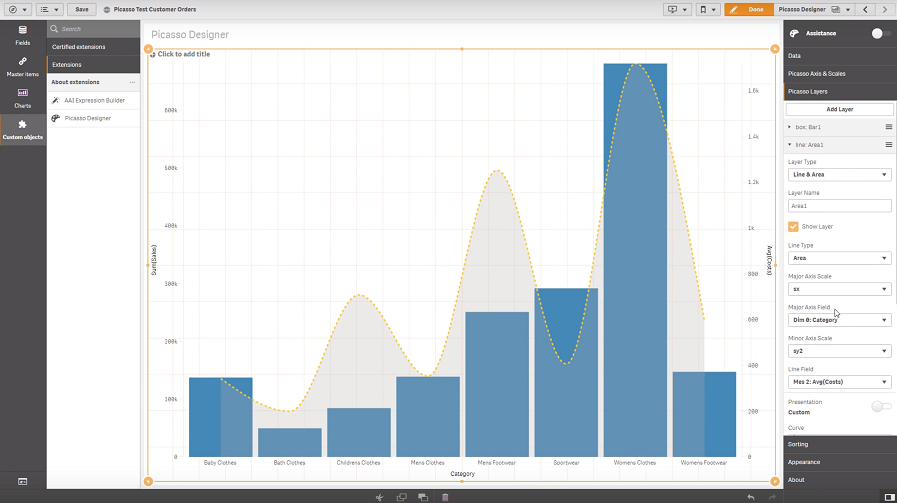Open the Fields asset tab
The height and width of the screenshot is (503, 897).
[23, 35]
